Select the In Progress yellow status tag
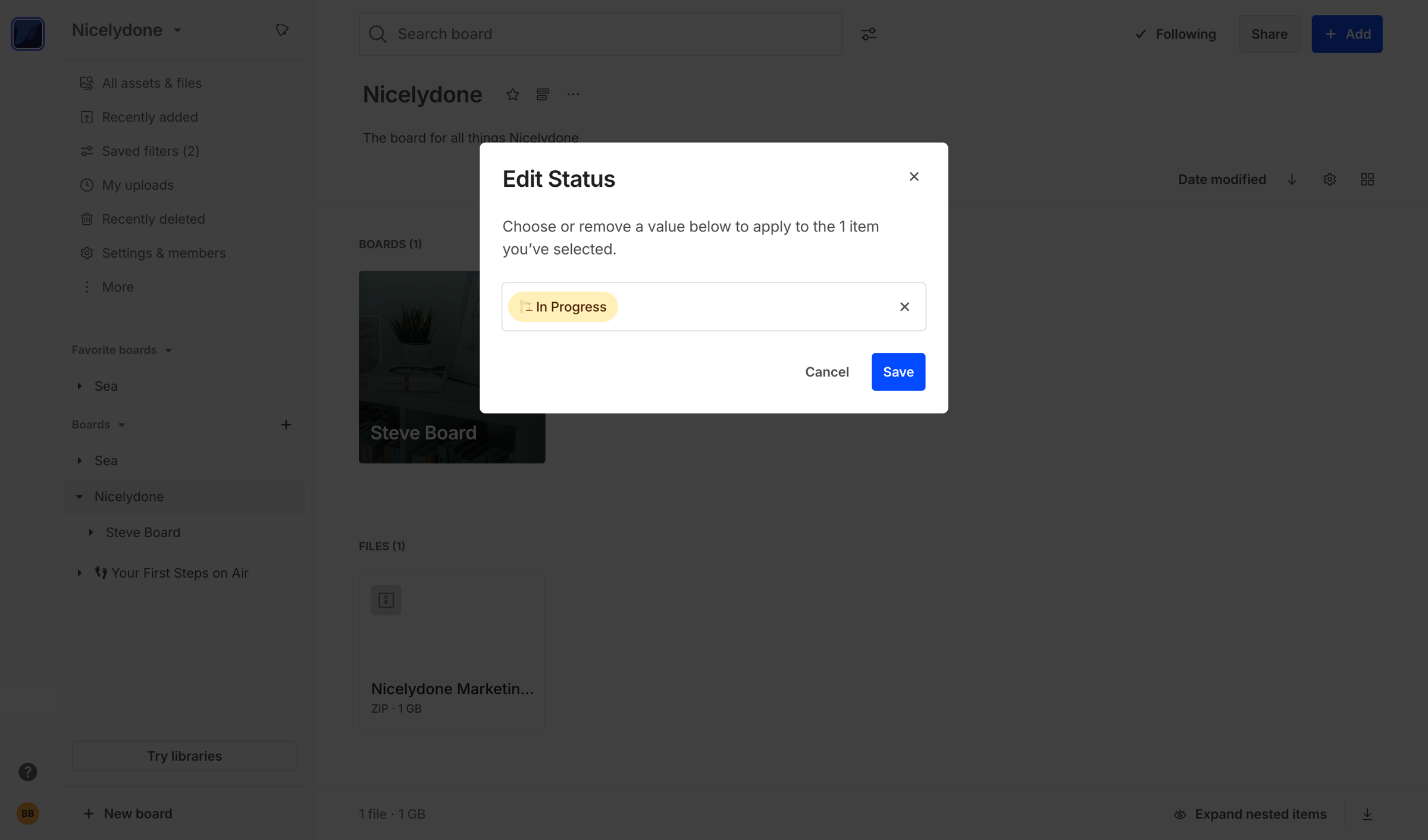The width and height of the screenshot is (1428, 840). tap(563, 307)
